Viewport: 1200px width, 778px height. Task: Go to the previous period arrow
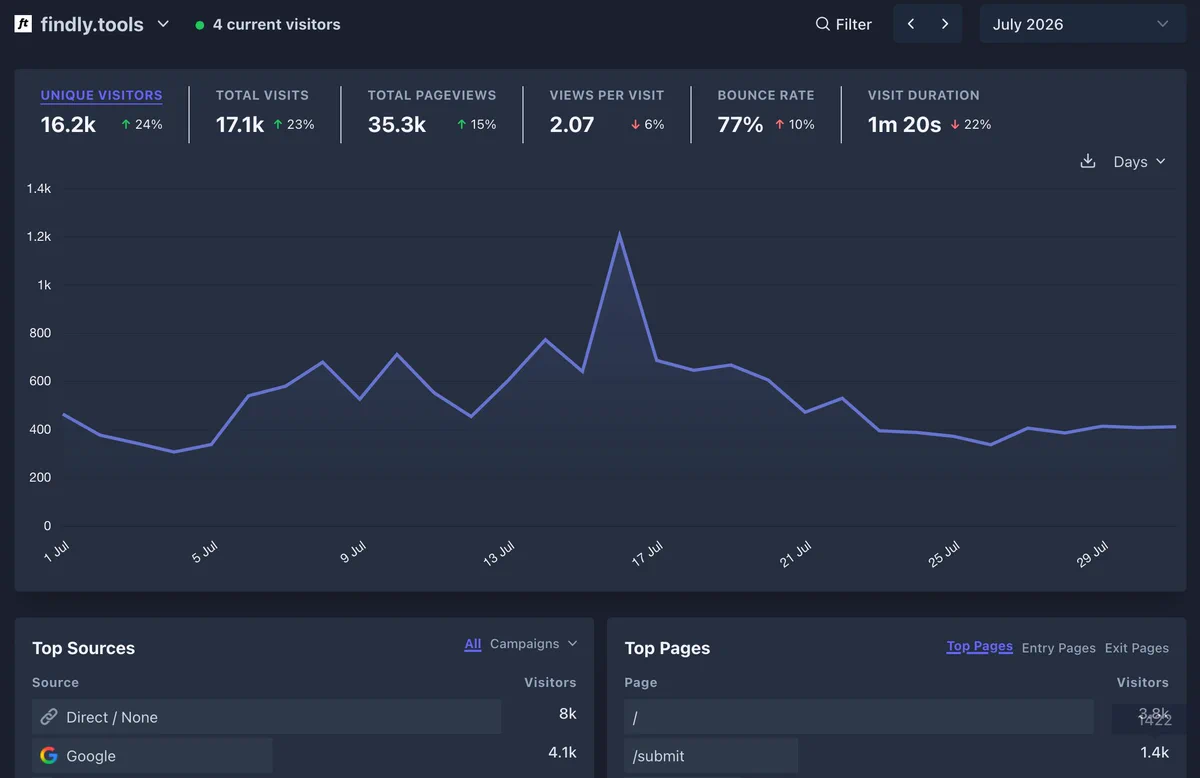910,24
